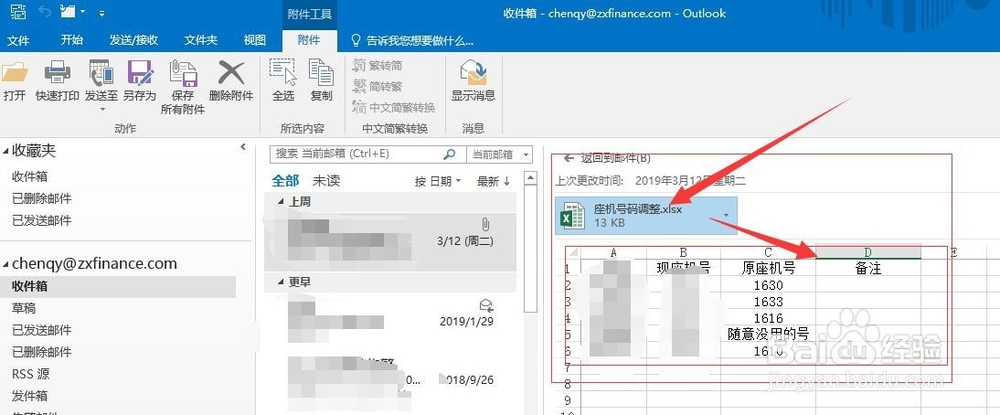Select the 附件 ribbon tab

[309, 40]
